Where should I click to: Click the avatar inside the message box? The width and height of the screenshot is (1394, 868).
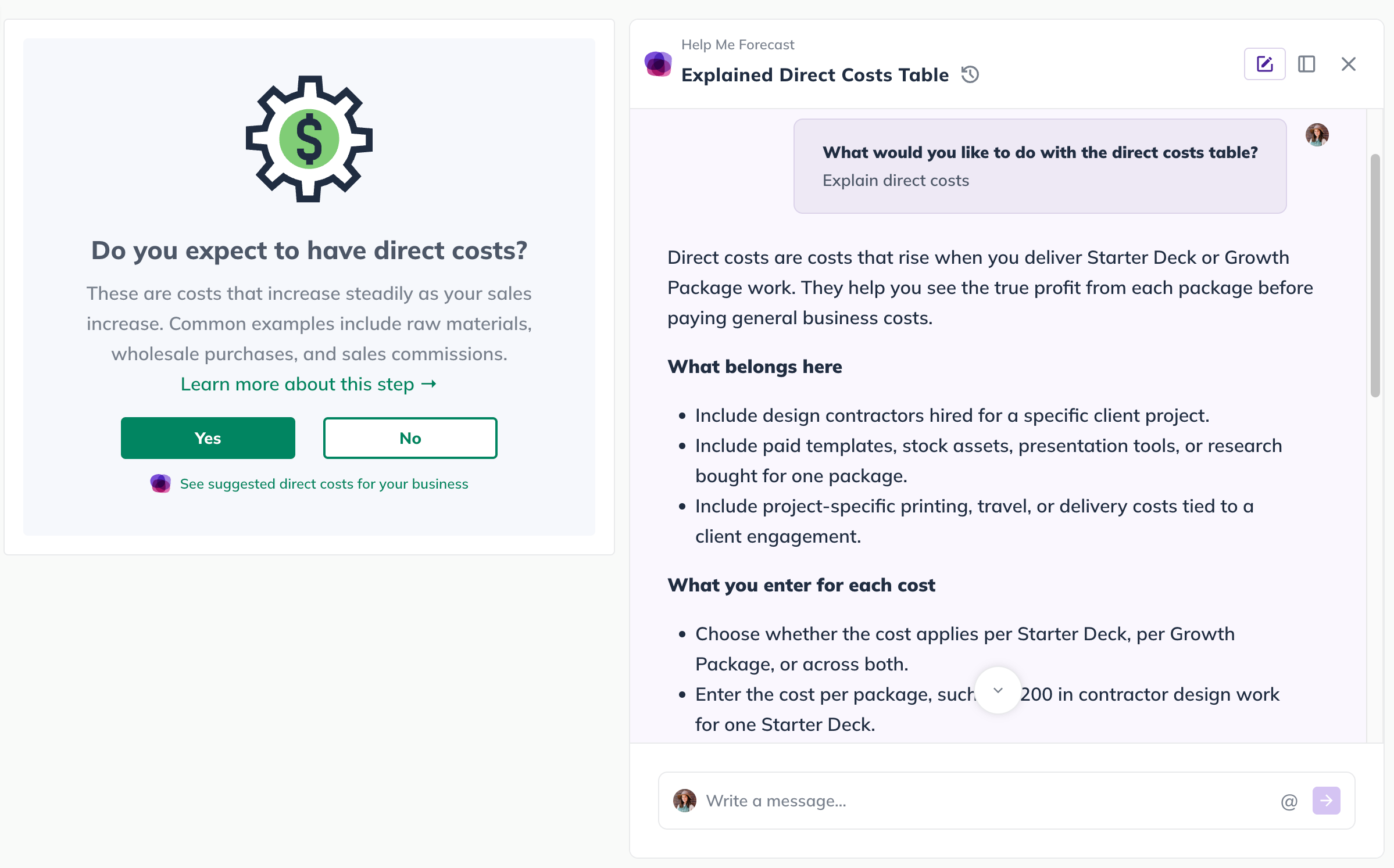tap(685, 801)
